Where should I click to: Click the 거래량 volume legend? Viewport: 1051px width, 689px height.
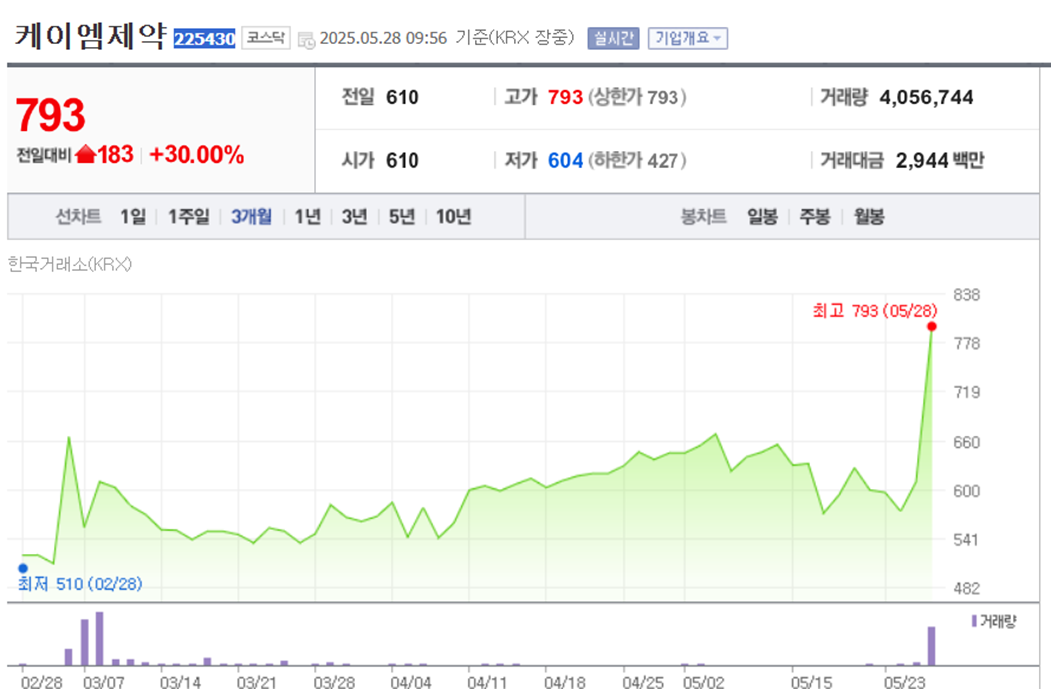click(994, 621)
